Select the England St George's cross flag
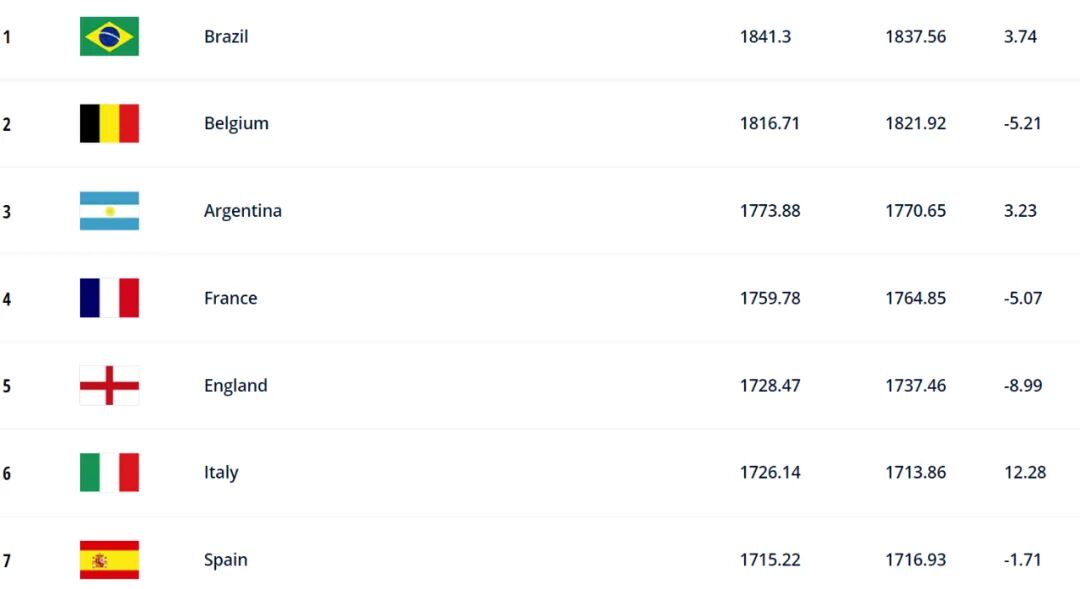The width and height of the screenshot is (1080, 589). tap(110, 385)
